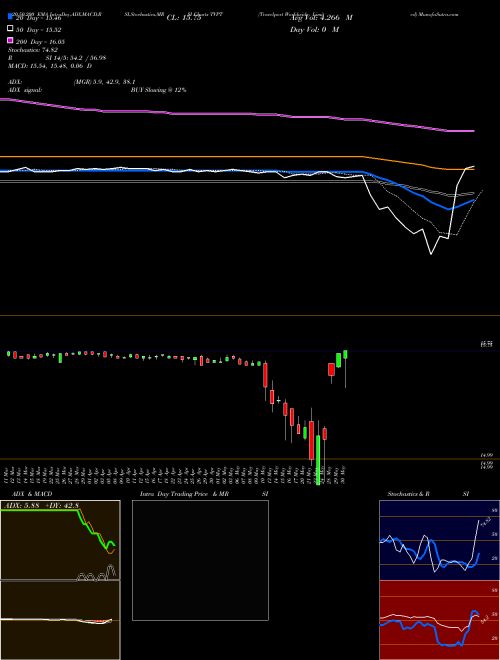Image resolution: width=500 pixels, height=660 pixels.
Task: Click the last green candle on the right
Action: tap(346, 354)
